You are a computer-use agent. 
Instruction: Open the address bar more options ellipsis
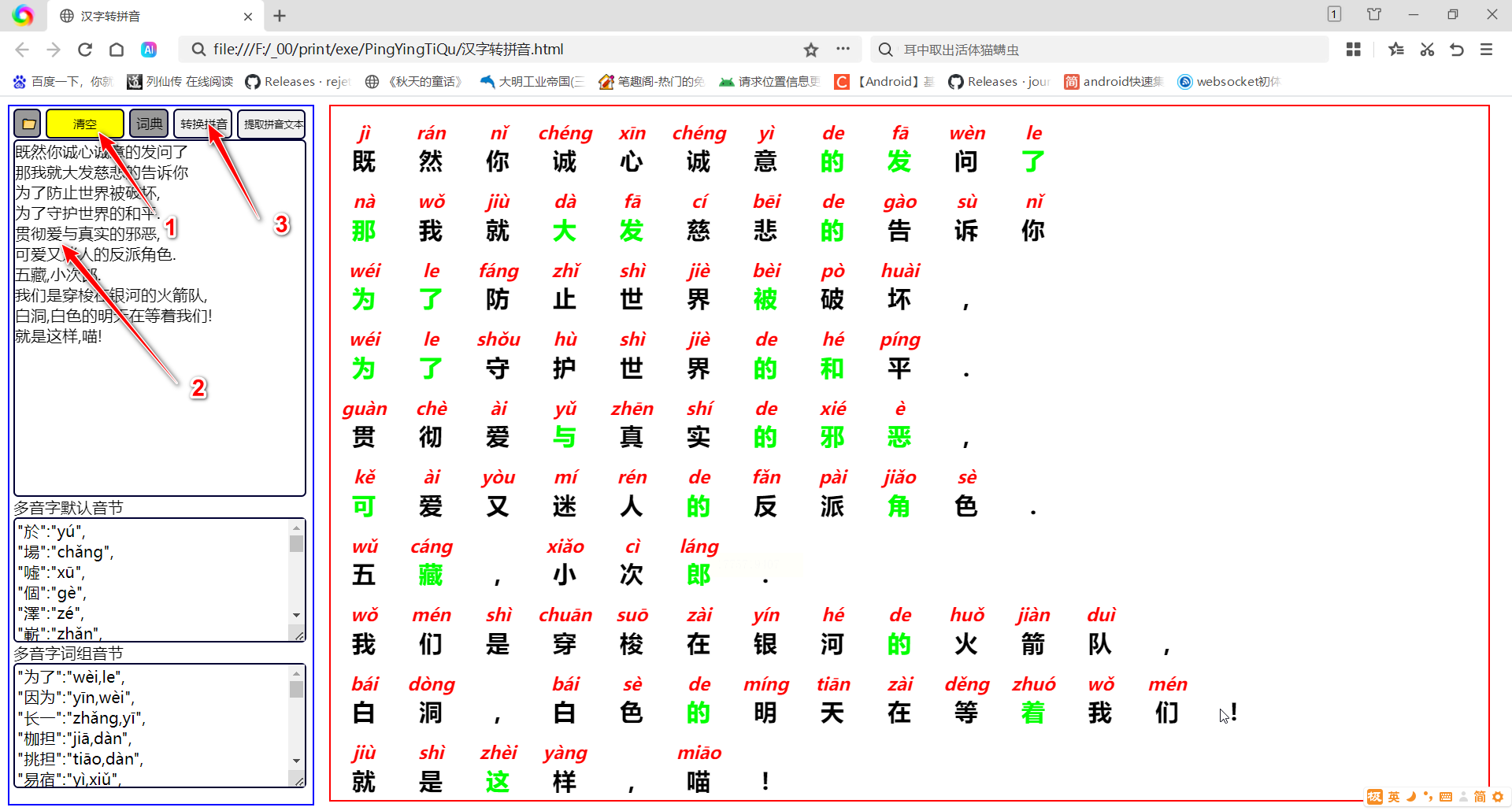click(x=843, y=49)
